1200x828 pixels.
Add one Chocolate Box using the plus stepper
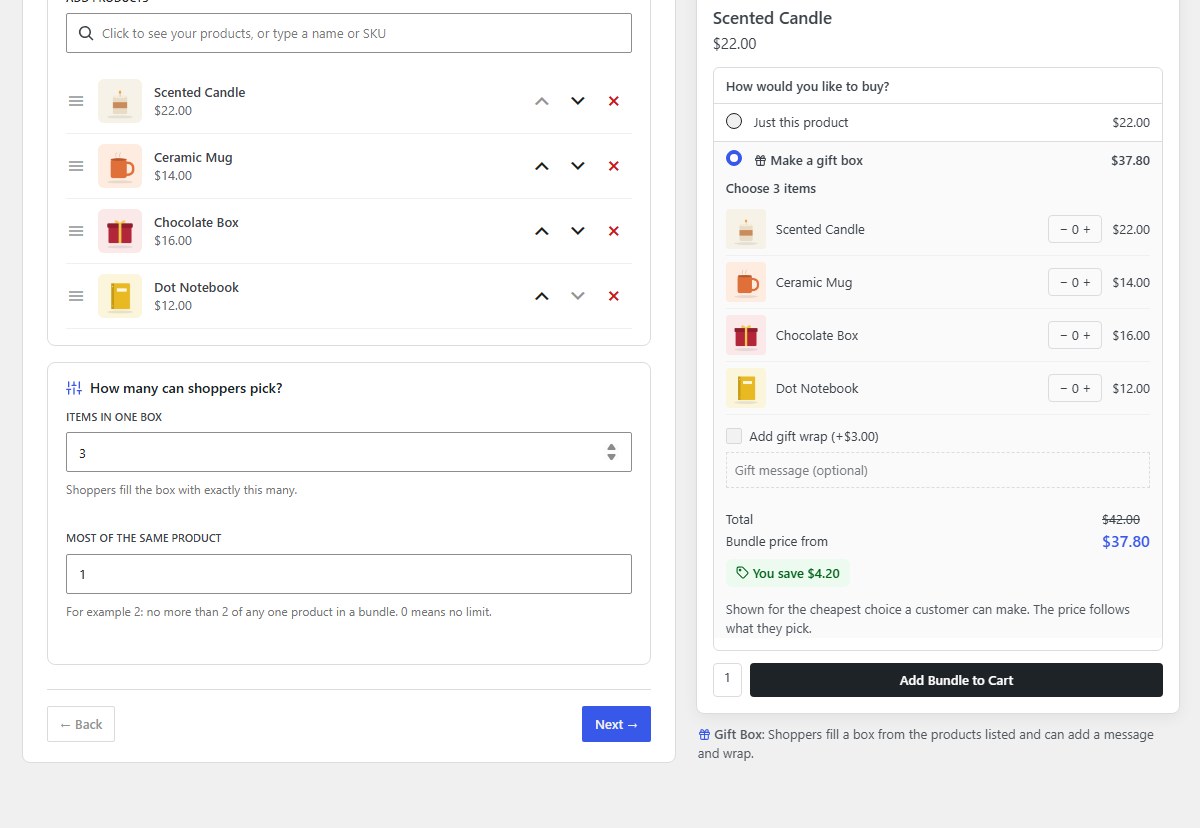pyautogui.click(x=1088, y=336)
